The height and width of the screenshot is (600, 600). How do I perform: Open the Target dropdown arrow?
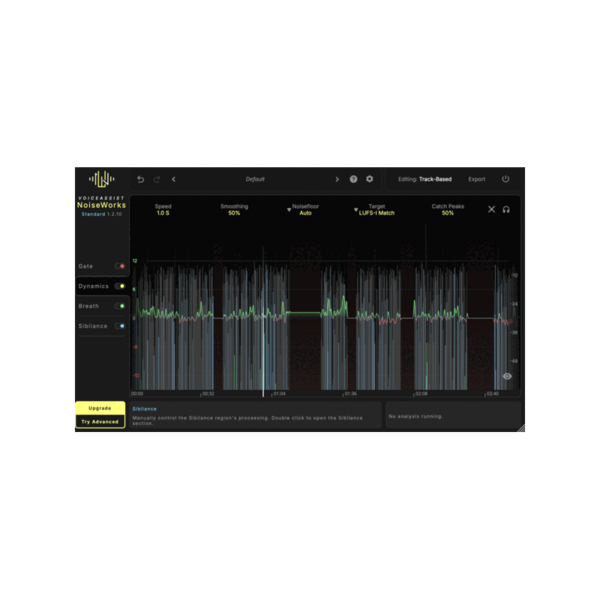click(355, 210)
